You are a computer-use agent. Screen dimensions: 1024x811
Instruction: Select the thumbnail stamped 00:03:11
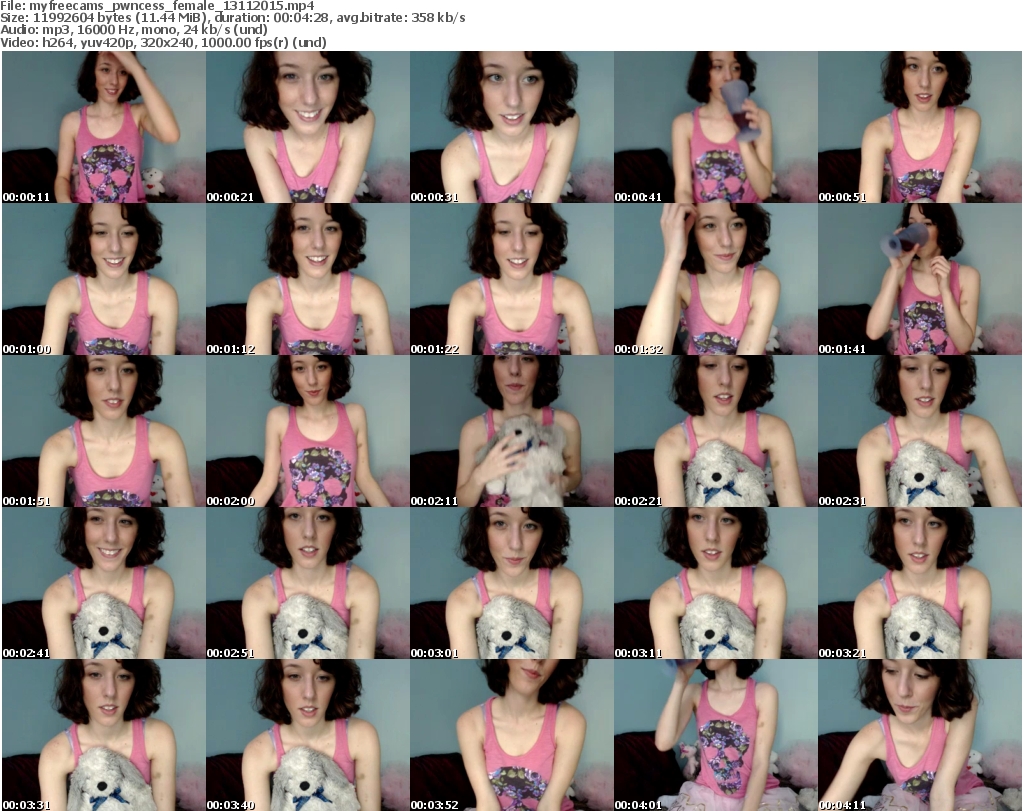[716, 583]
